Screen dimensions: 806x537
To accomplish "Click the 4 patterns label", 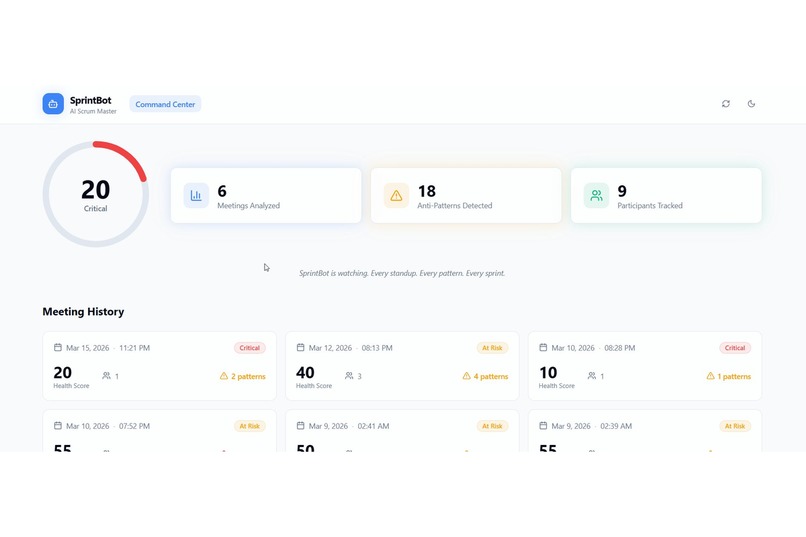I will pyautogui.click(x=491, y=376).
